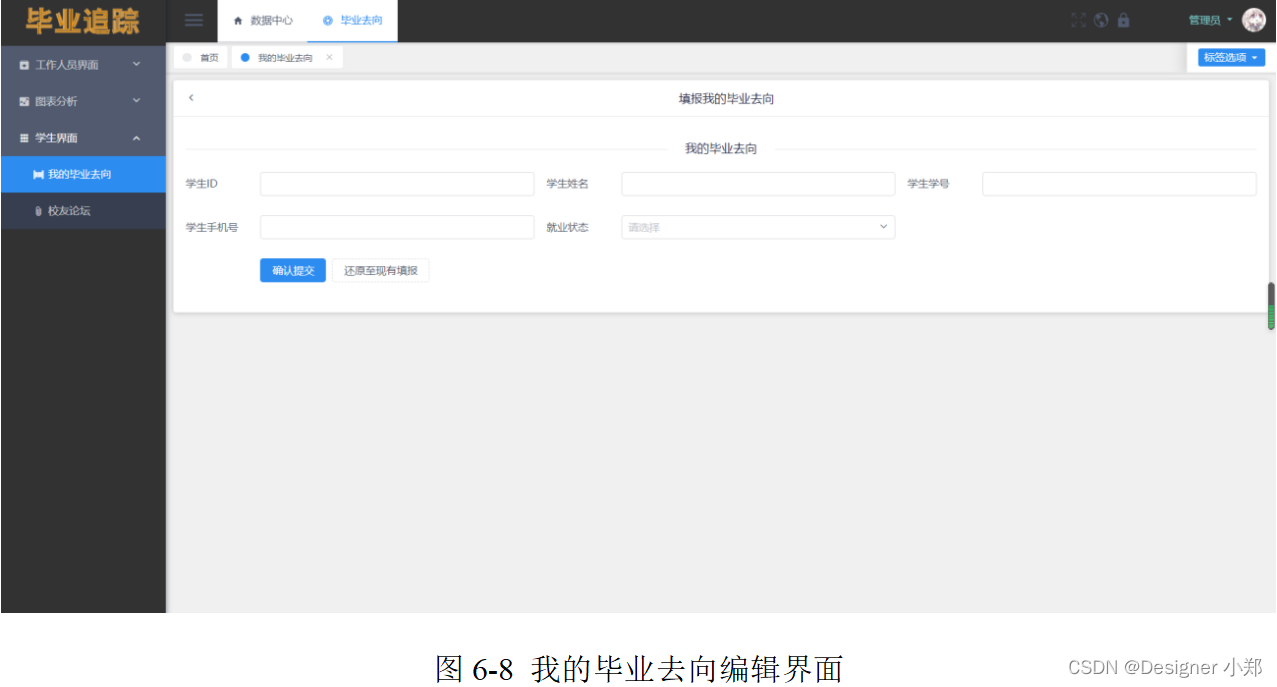Click the 学生ID input field

[397, 184]
